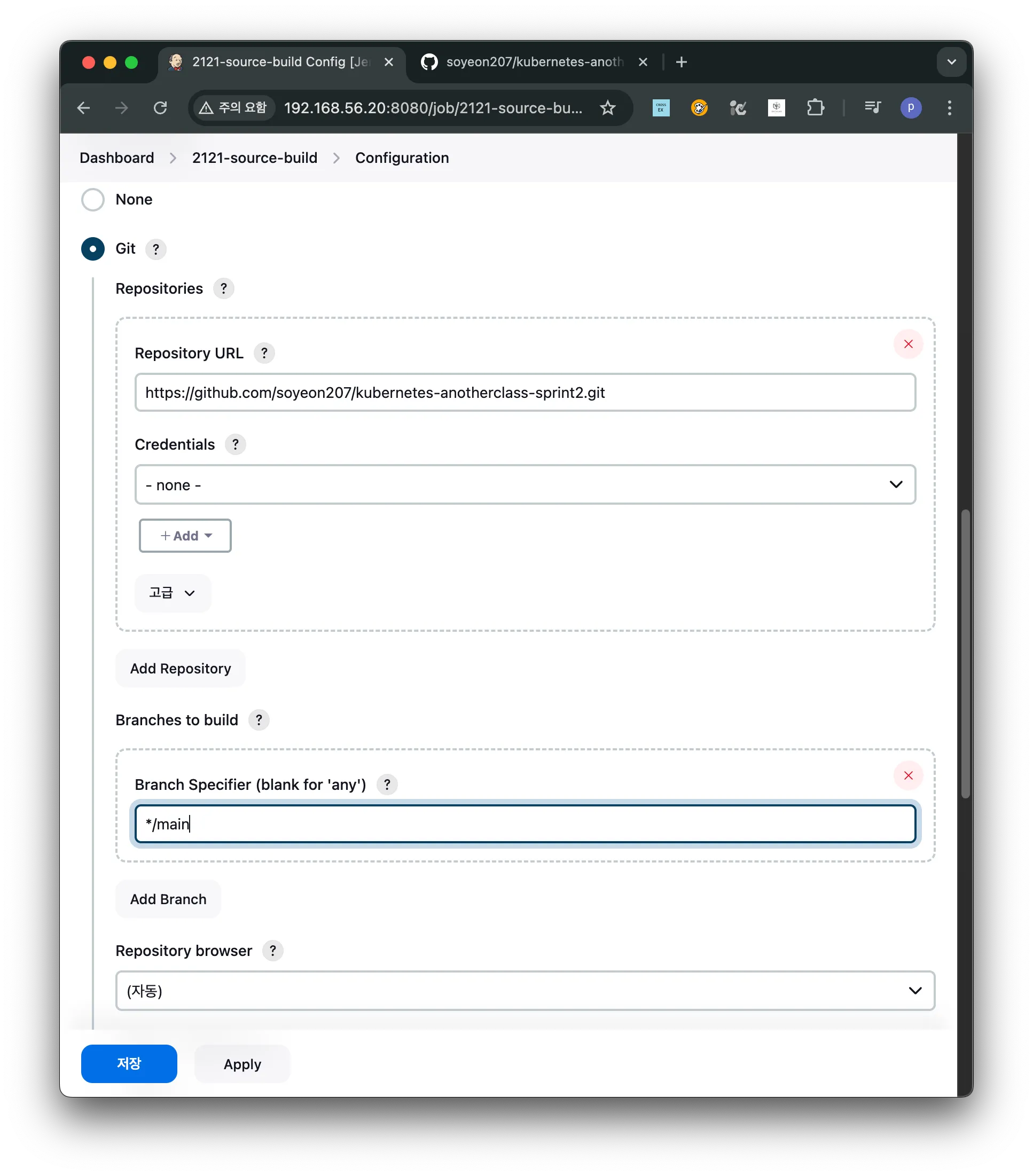Viewport: 1033px width, 1176px height.
Task: Remove the repository with red X
Action: 907,344
